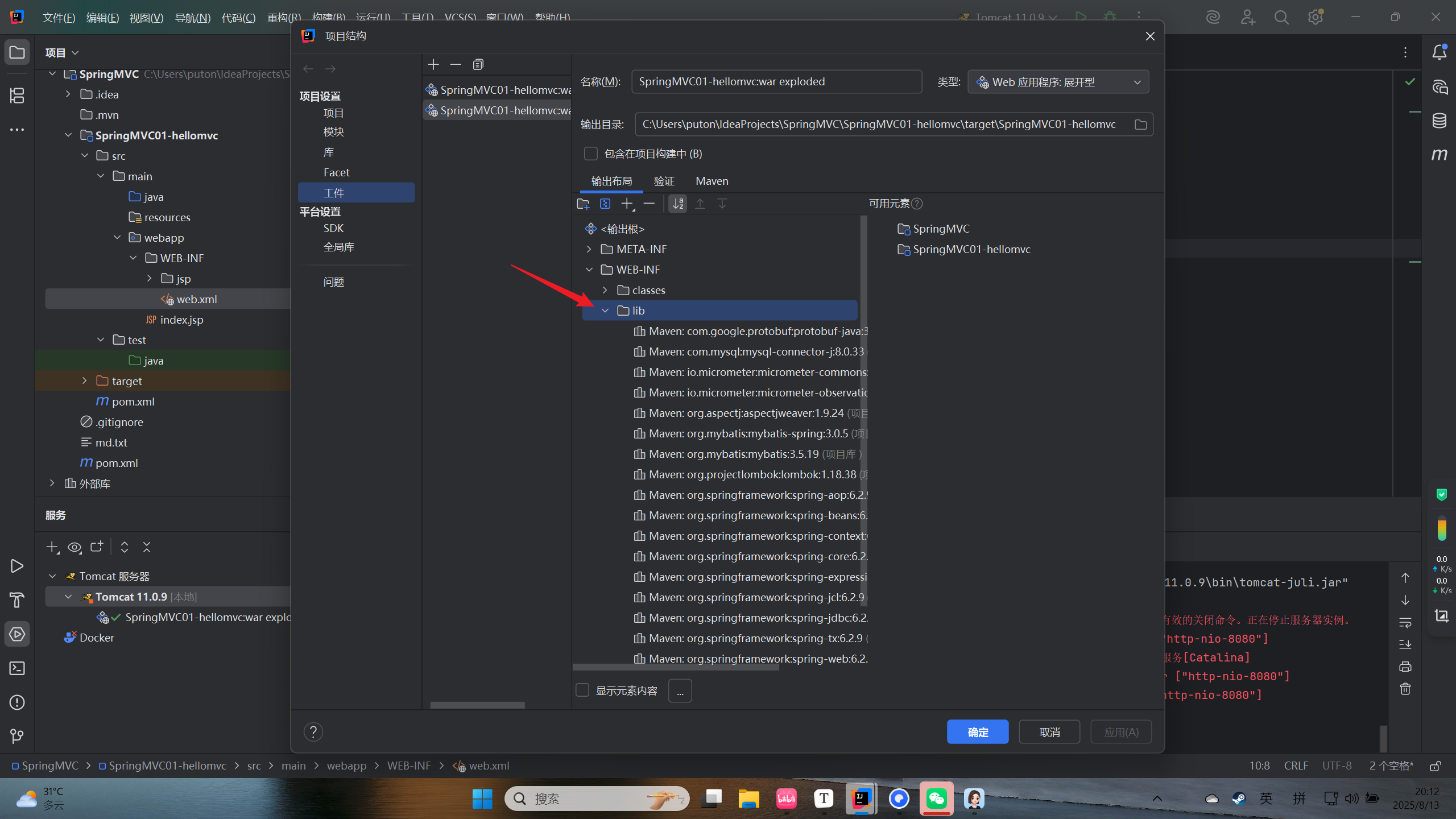Open the Project tool window icon
This screenshot has height=819, width=1456.
17,53
